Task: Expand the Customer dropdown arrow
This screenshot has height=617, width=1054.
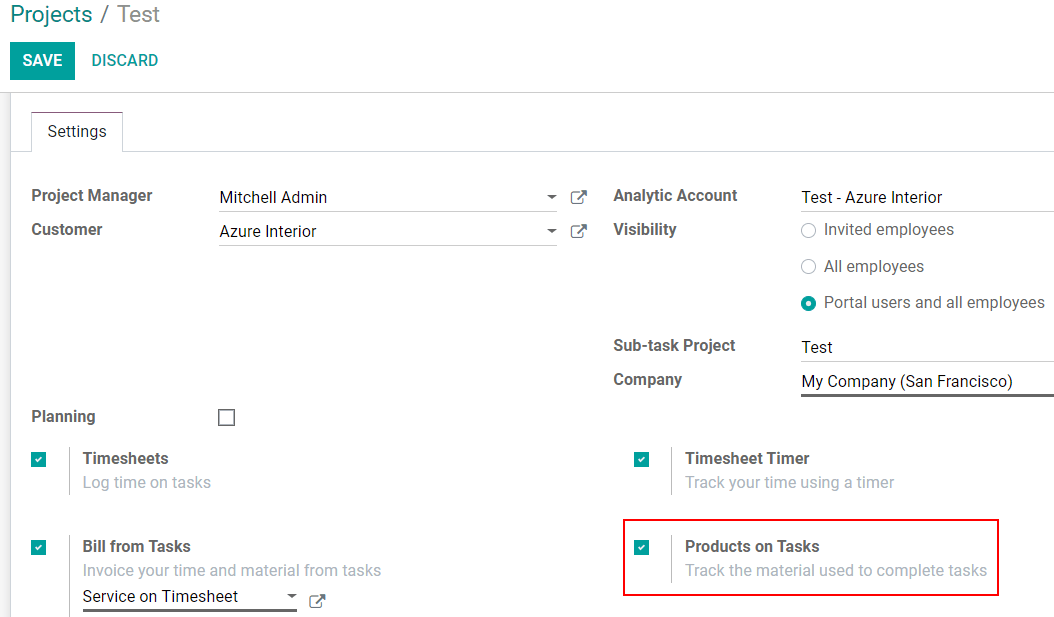Action: (x=552, y=232)
